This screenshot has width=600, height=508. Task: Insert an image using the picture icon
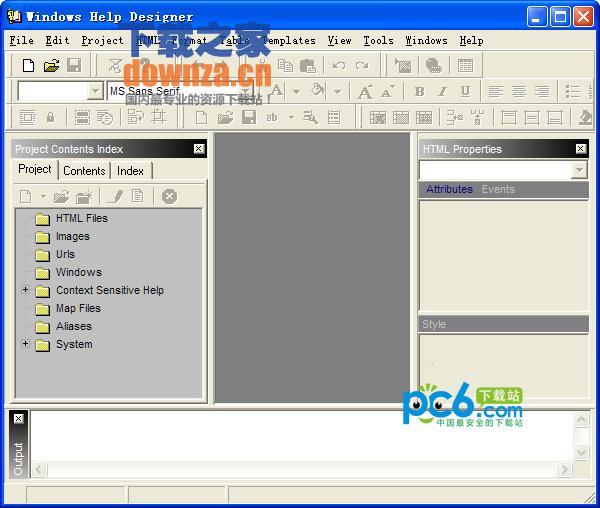(x=403, y=65)
